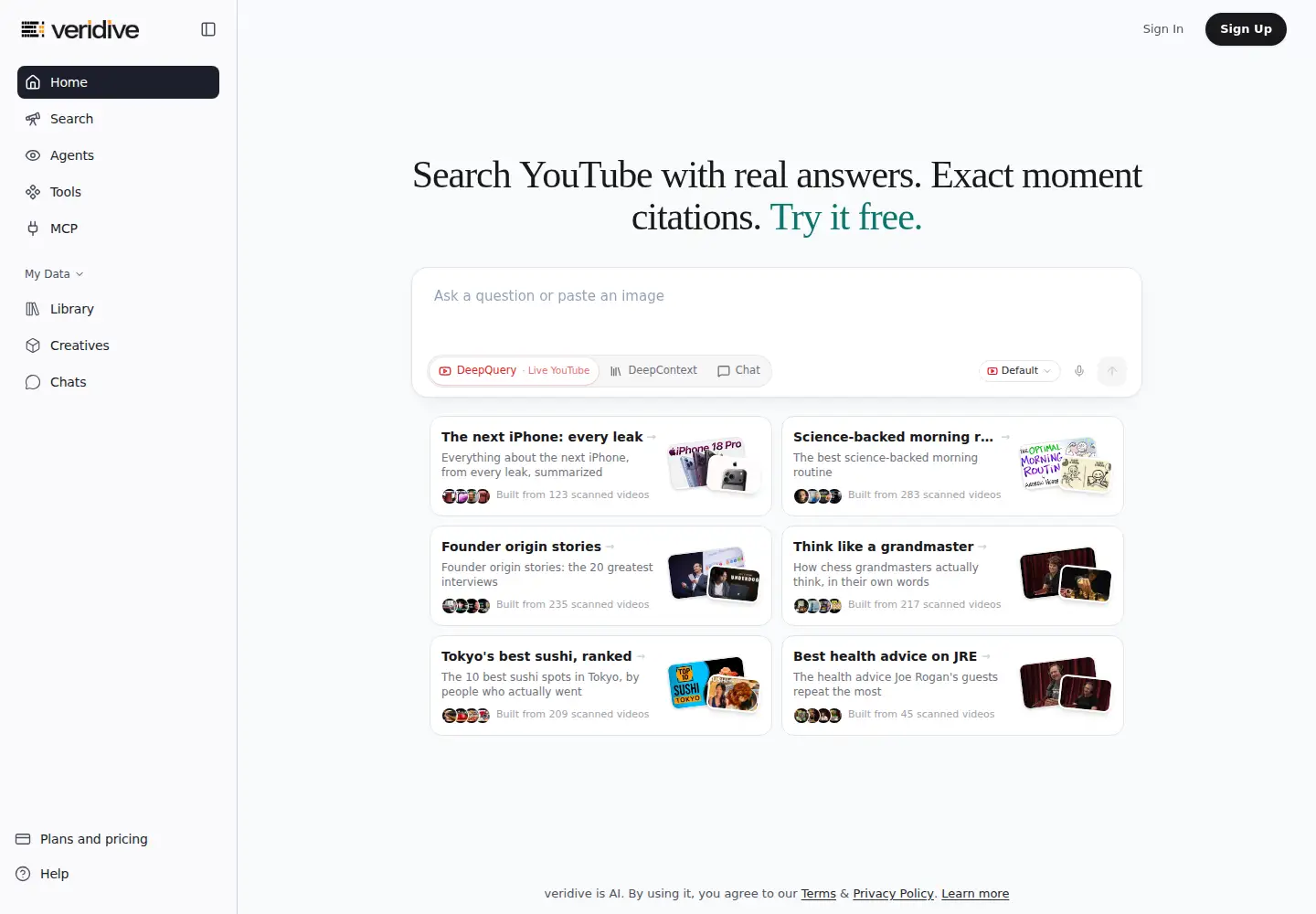Click the Optimal Morning Routine thumbnail

pyautogui.click(x=1066, y=466)
